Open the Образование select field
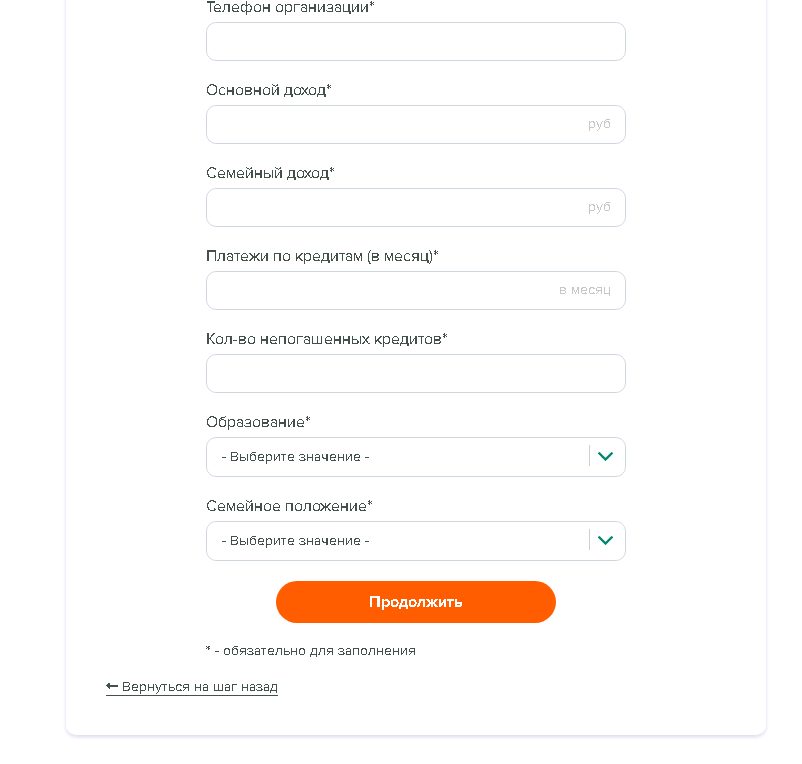The image size is (802, 764). click(400, 457)
